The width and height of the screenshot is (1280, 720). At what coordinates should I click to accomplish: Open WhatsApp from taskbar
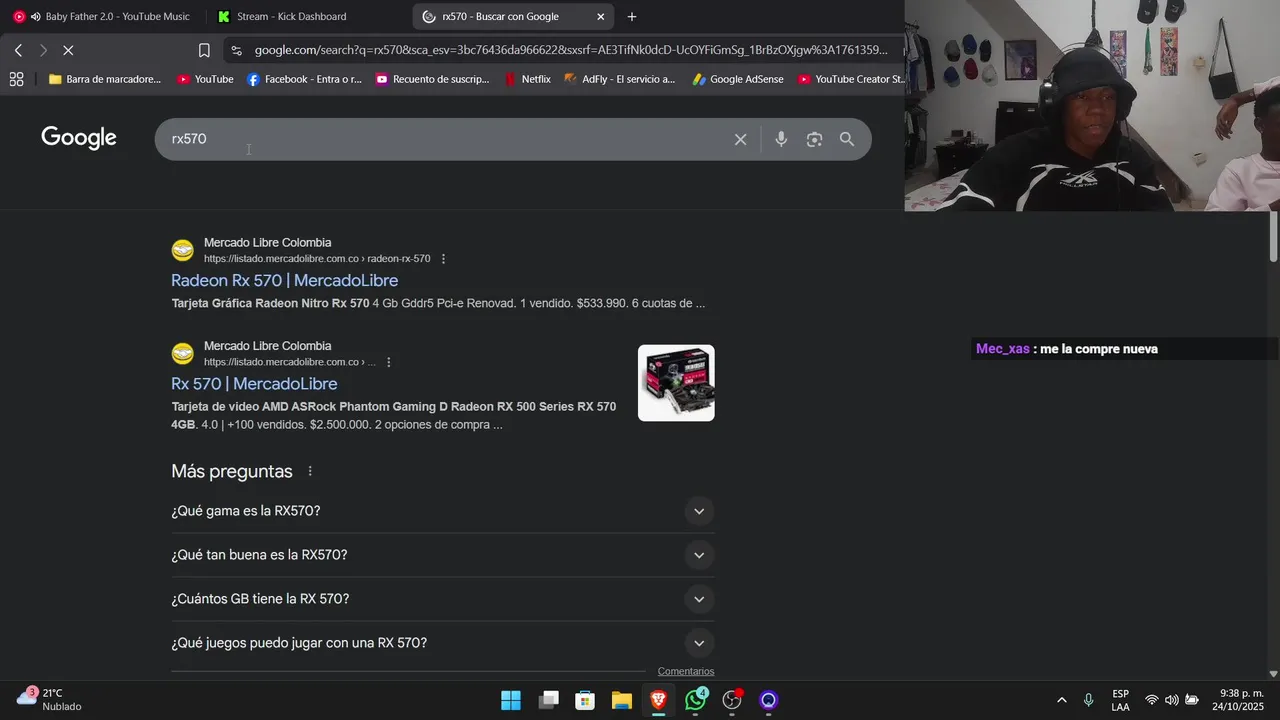tap(695, 700)
